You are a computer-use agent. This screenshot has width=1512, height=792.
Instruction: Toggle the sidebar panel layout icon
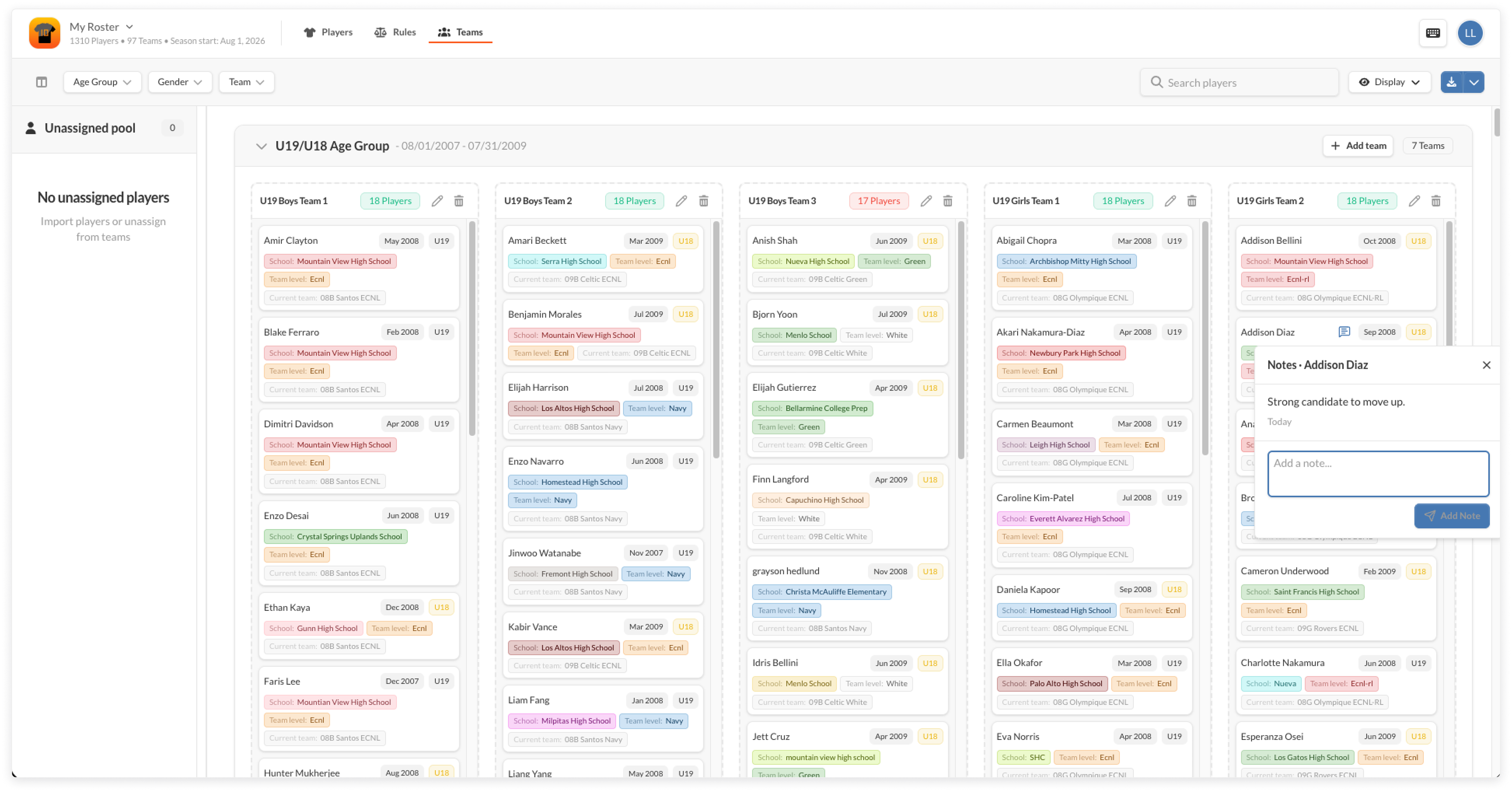point(41,82)
